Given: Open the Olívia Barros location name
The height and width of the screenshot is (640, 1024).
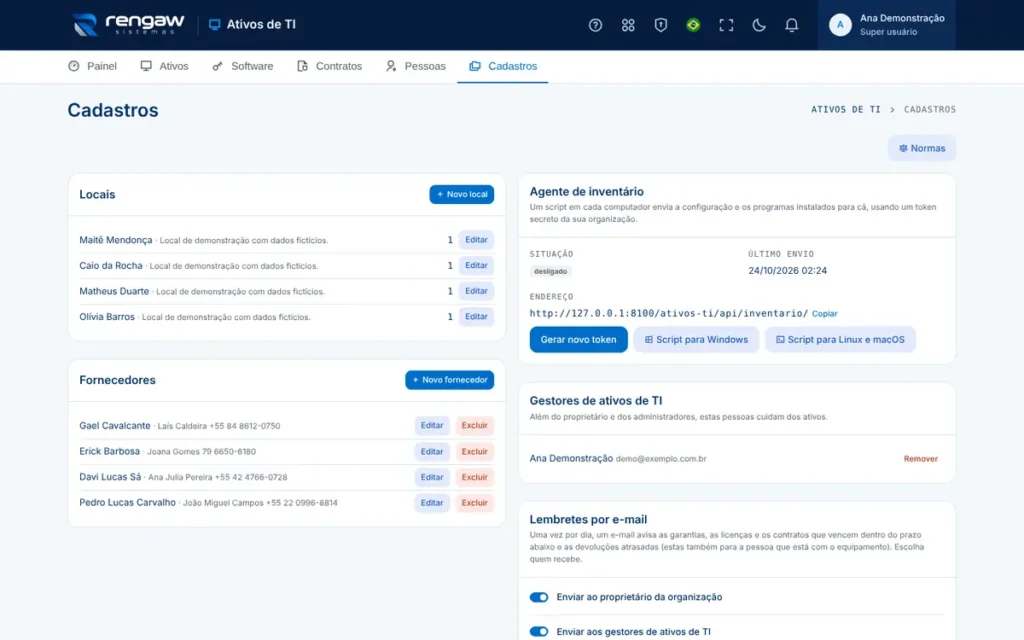Looking at the screenshot, I should click(x=106, y=316).
